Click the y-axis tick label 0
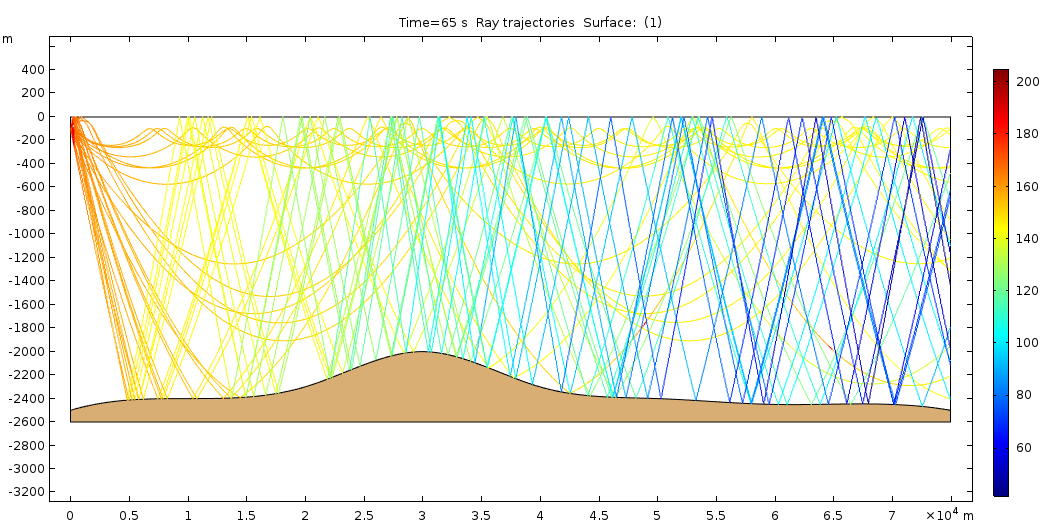The height and width of the screenshot is (525, 1064). 41,116
